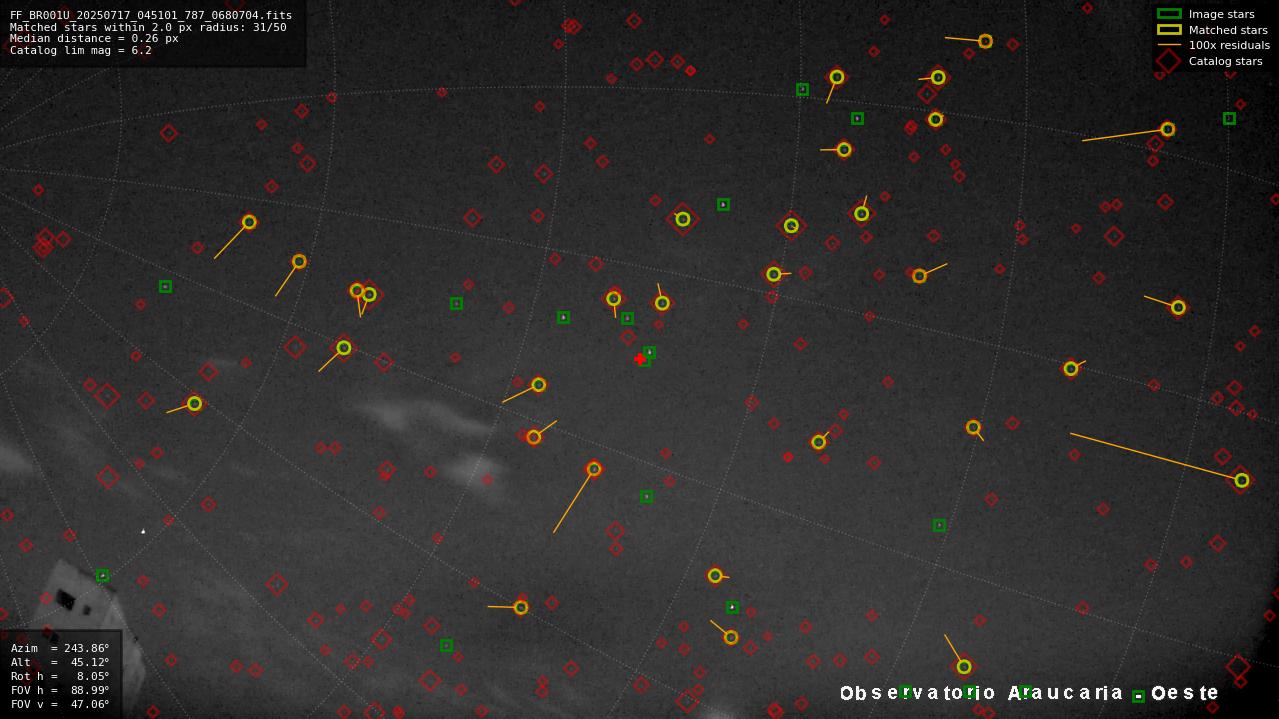This screenshot has width=1279, height=719.
Task: Click the orange 100x residuals legend line
Action: pos(1169,45)
